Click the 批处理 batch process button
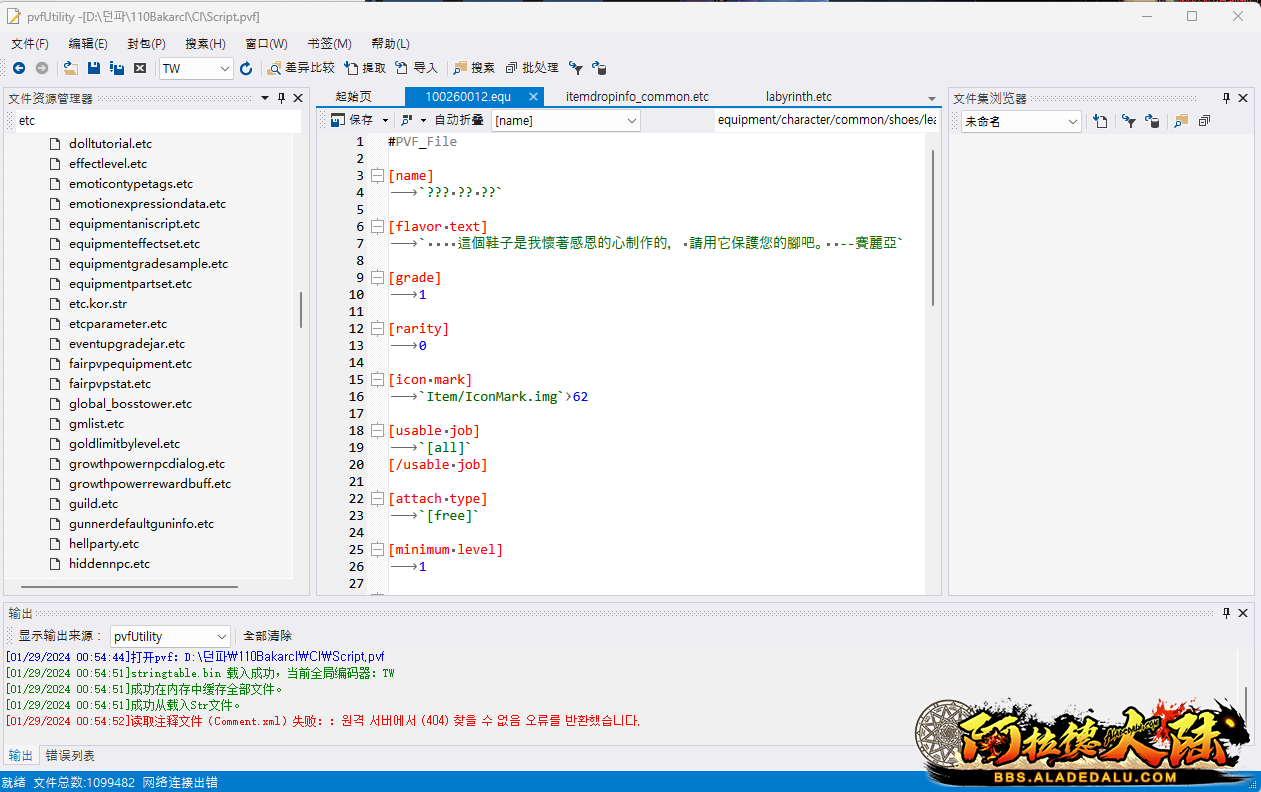 [532, 68]
